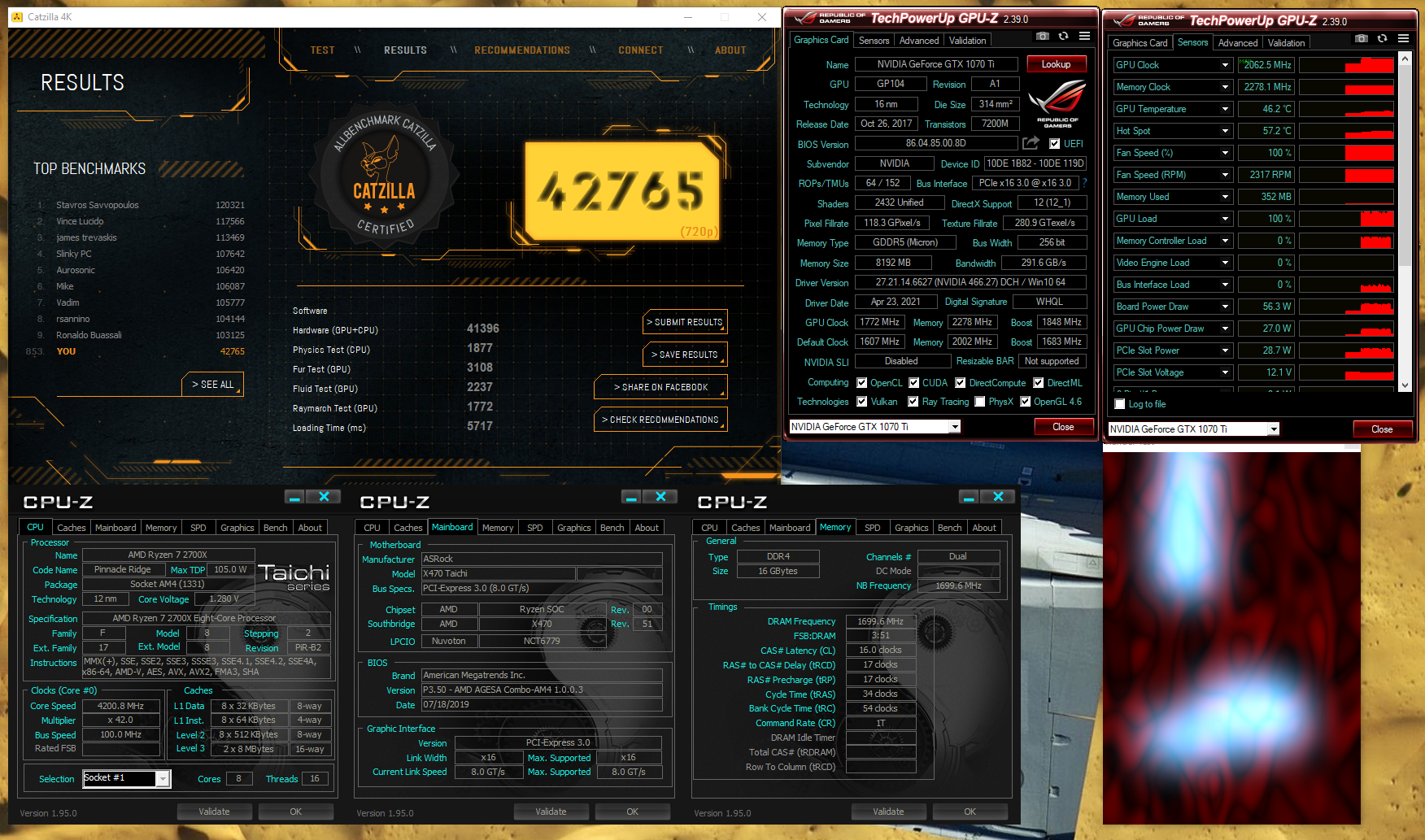Switch to Advanced tab in left GPU-Z
The width and height of the screenshot is (1425, 840).
click(x=919, y=41)
